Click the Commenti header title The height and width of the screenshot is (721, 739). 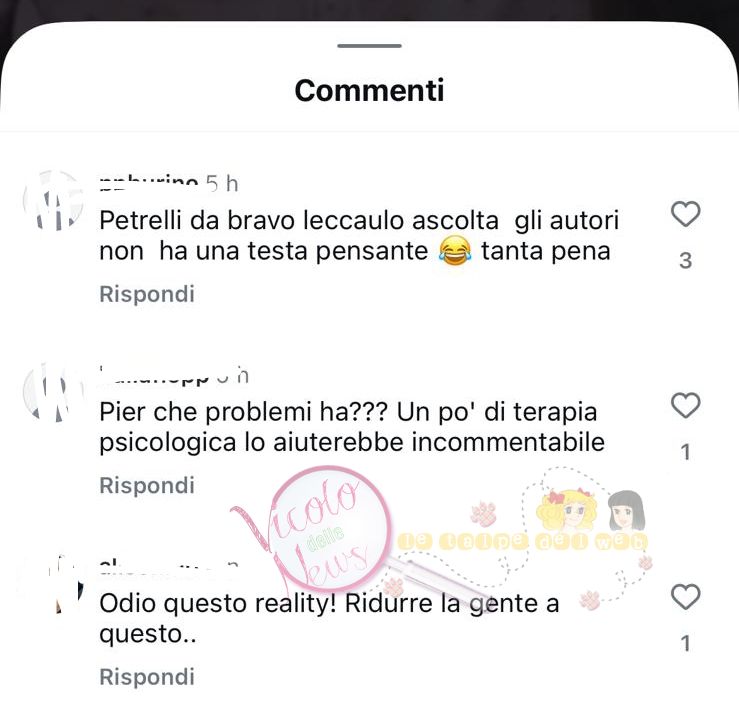[x=370, y=90]
